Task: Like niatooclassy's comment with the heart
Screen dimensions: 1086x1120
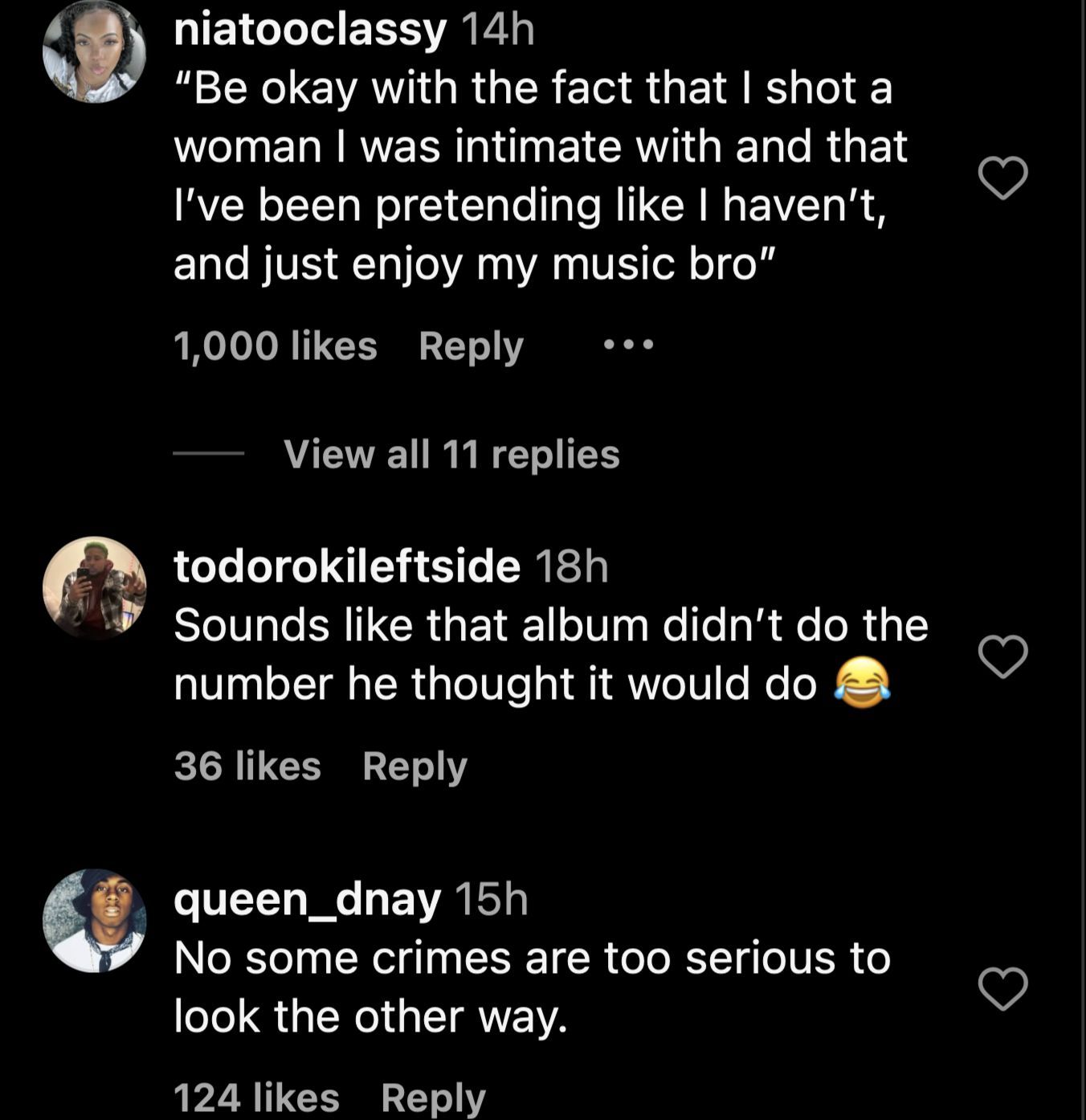Action: [1003, 178]
